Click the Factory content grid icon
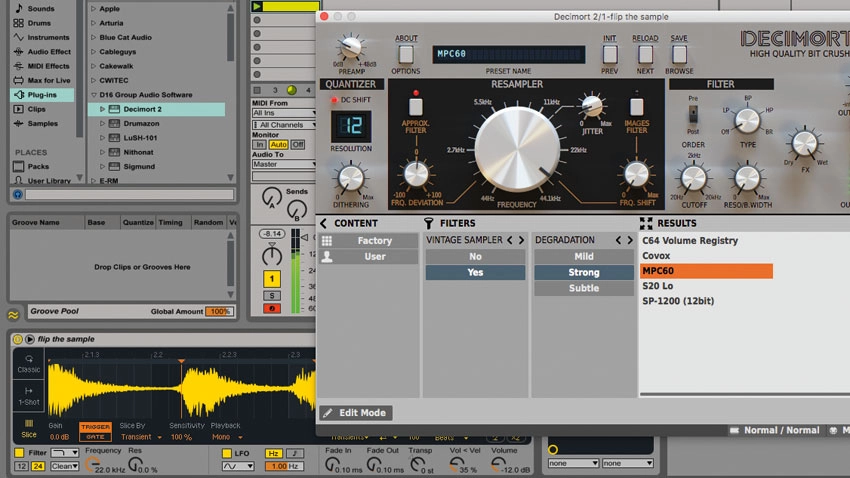Image resolution: width=850 pixels, height=478 pixels. (326, 241)
